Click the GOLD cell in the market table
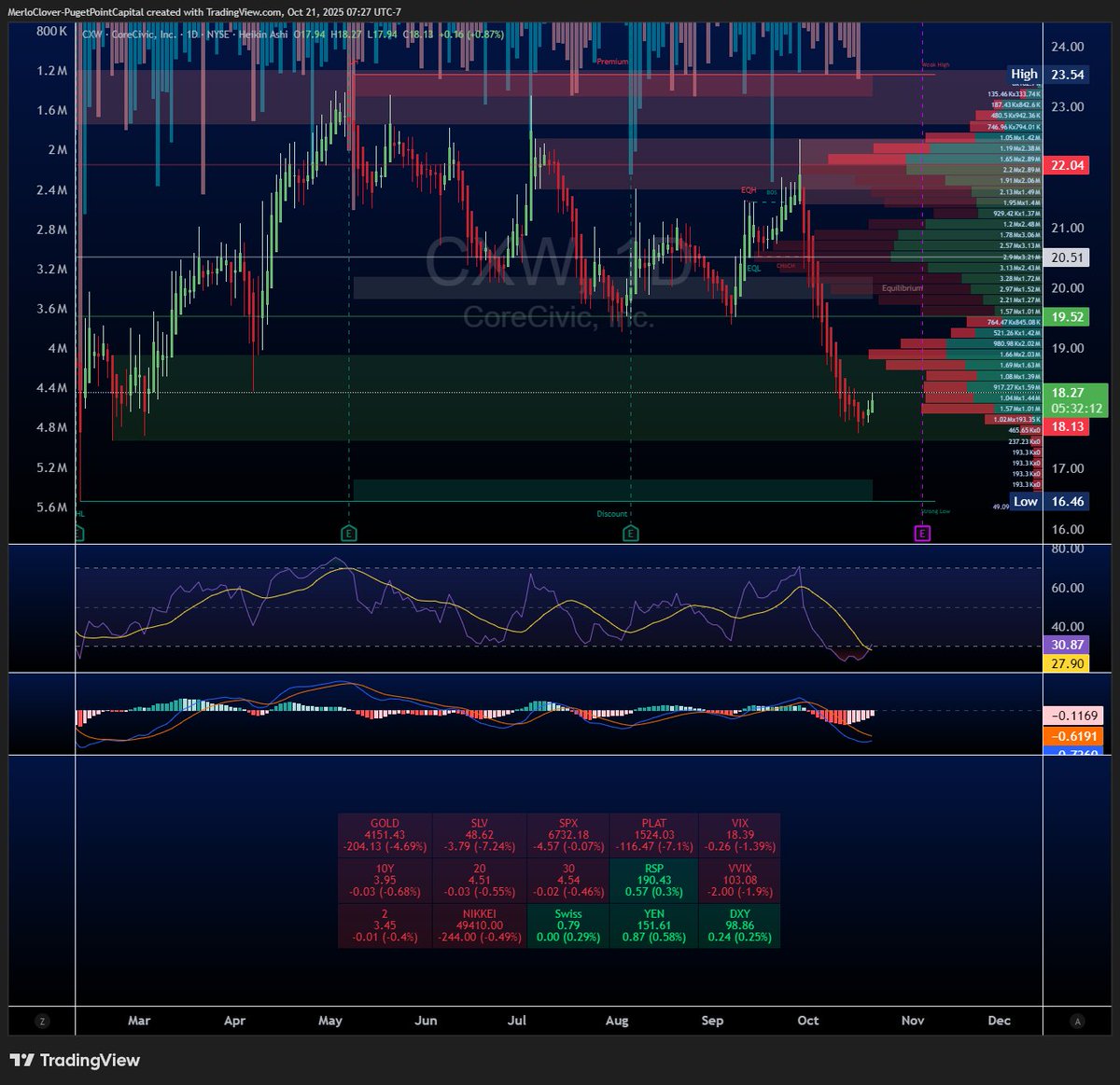1120x1085 pixels. tap(385, 836)
